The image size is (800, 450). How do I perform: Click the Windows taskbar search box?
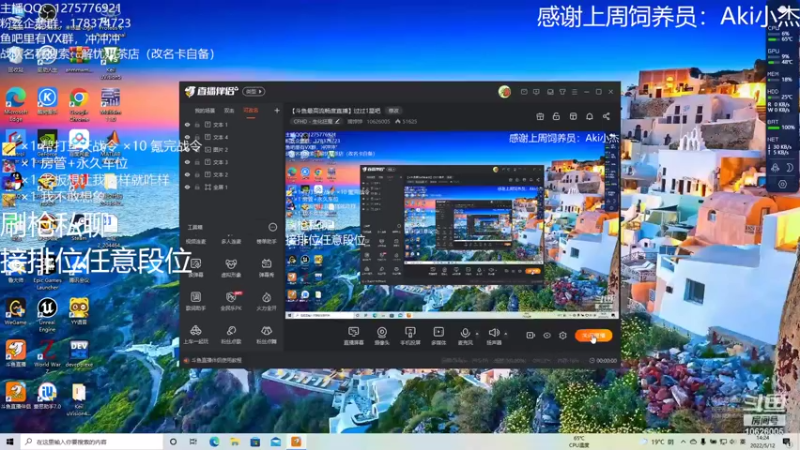[92, 442]
